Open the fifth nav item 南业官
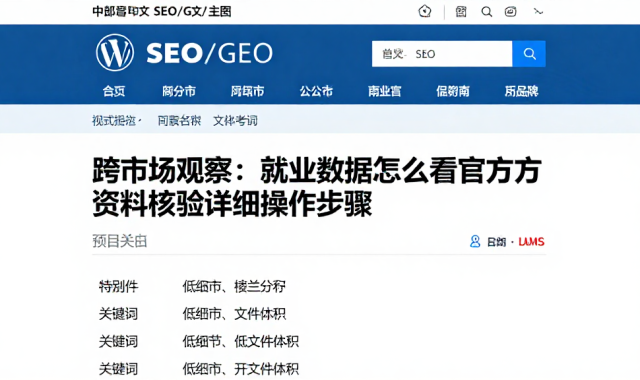 pos(384,91)
